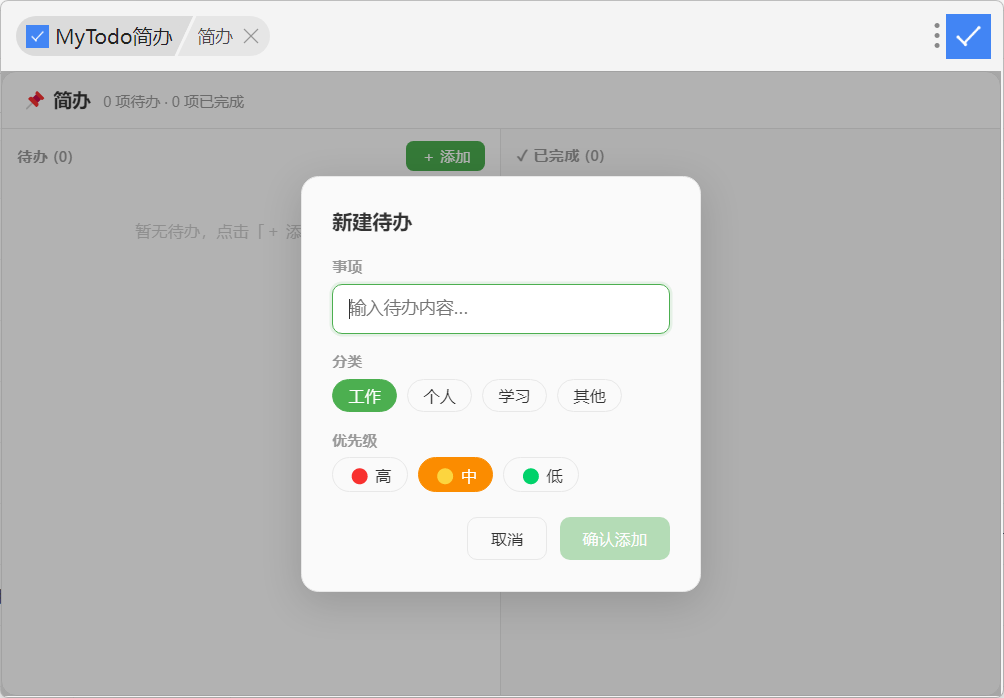This screenshot has height=698, width=1004.
Task: Click the 待办 (0) column header
Action: (x=45, y=156)
